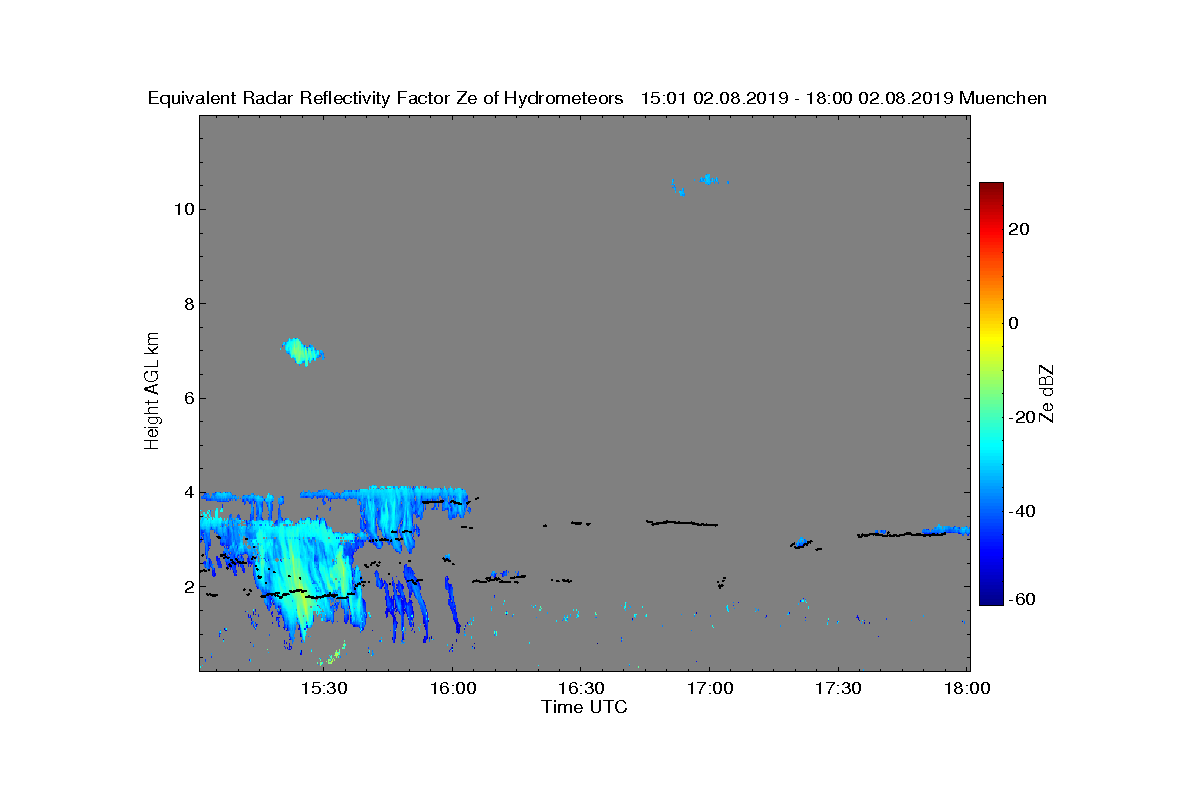Viewport: 1200px width, 800px height.
Task: Click the height tick label 10
Action: (x=183, y=209)
